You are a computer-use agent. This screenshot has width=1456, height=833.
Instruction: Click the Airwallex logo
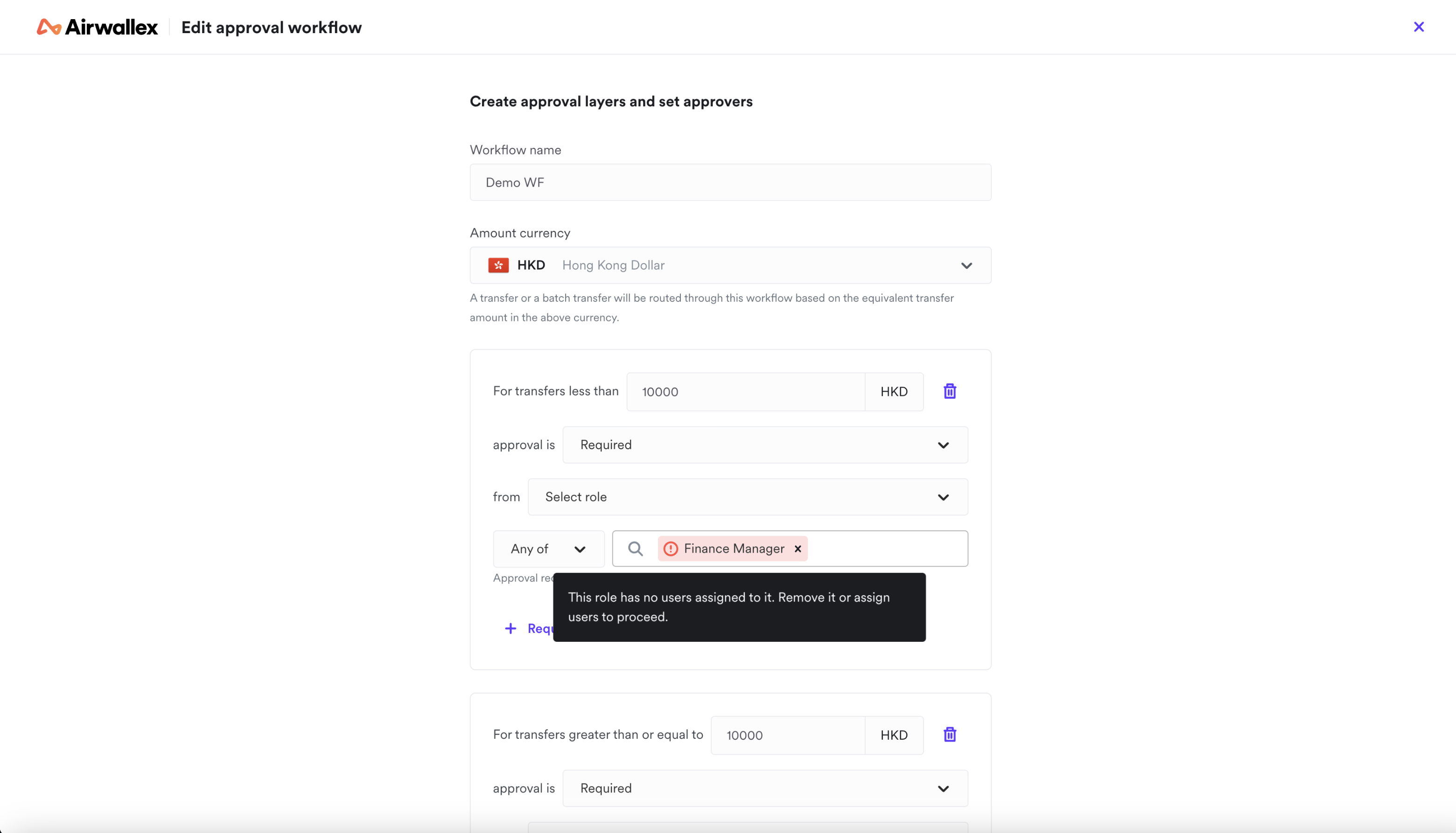[97, 27]
